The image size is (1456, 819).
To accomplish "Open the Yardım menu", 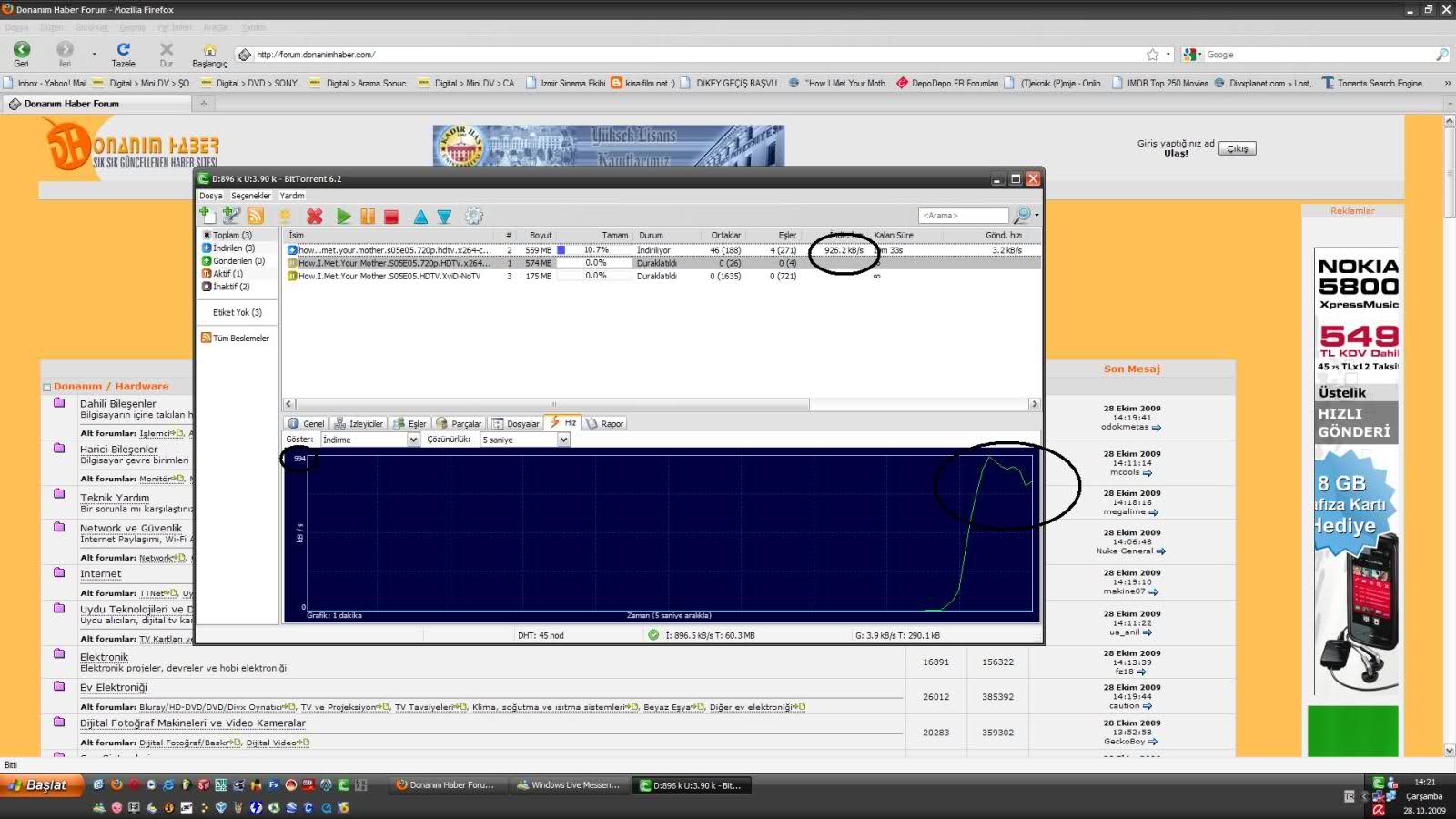I will pos(292,196).
